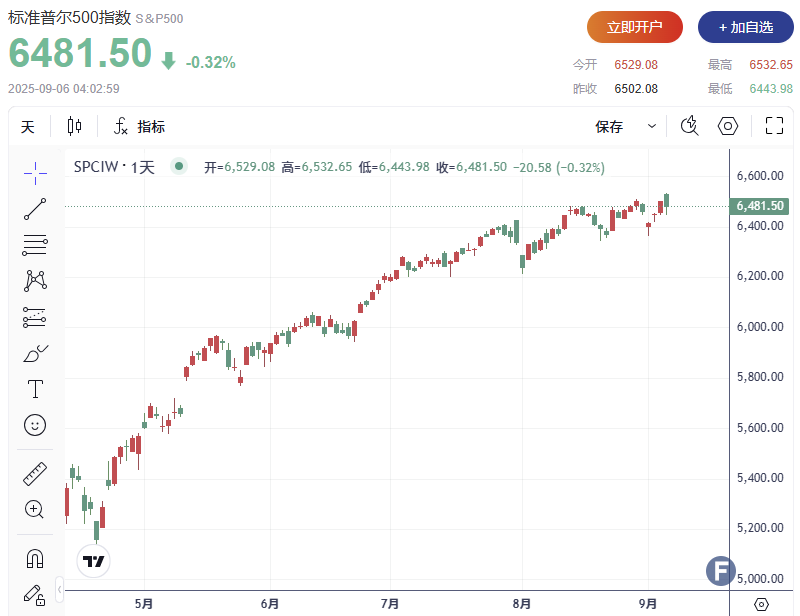Click the 标准普尔500指数 title
The image size is (800, 616).
[69, 17]
